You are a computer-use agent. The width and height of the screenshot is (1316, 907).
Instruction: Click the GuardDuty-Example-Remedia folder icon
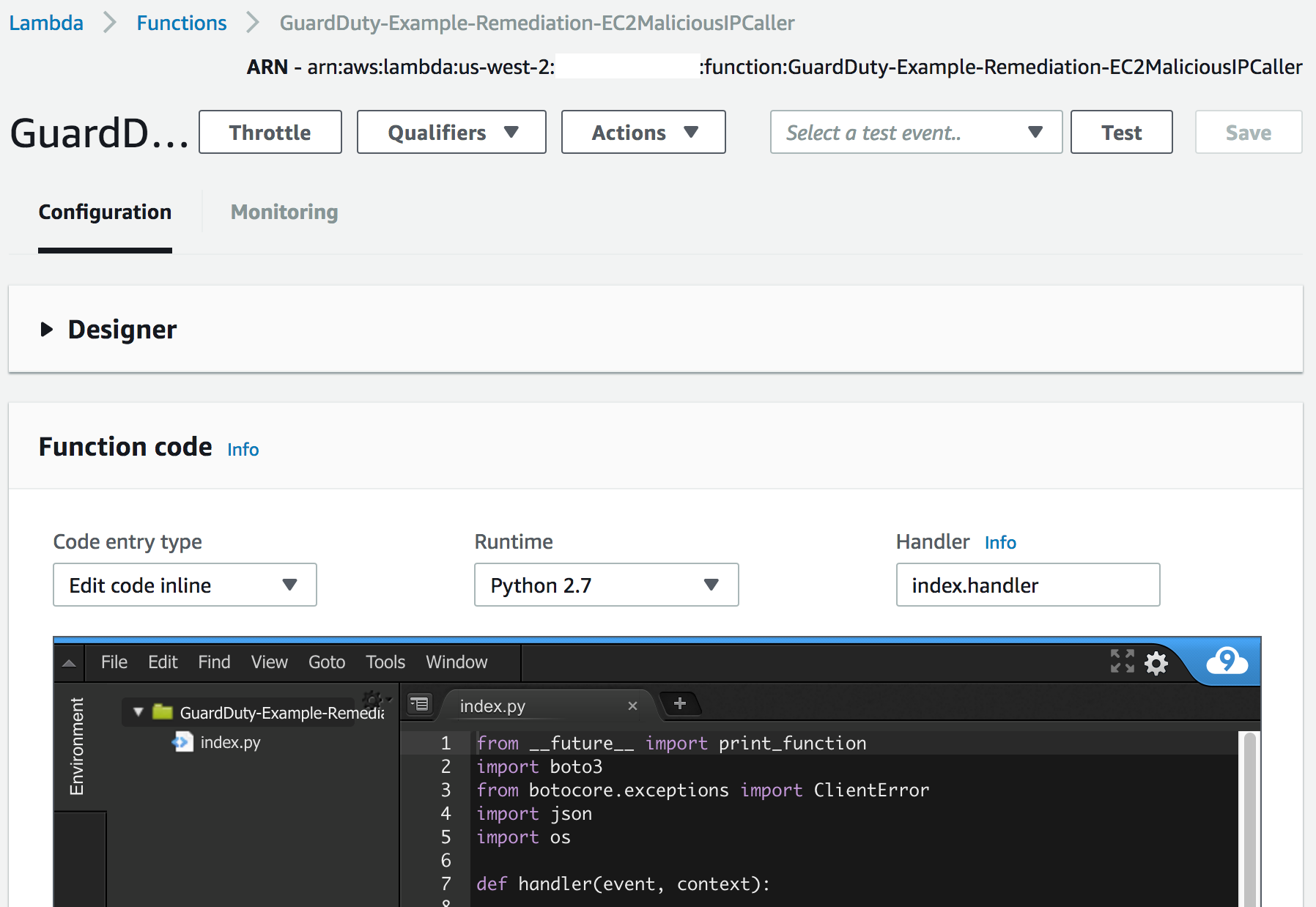point(162,711)
